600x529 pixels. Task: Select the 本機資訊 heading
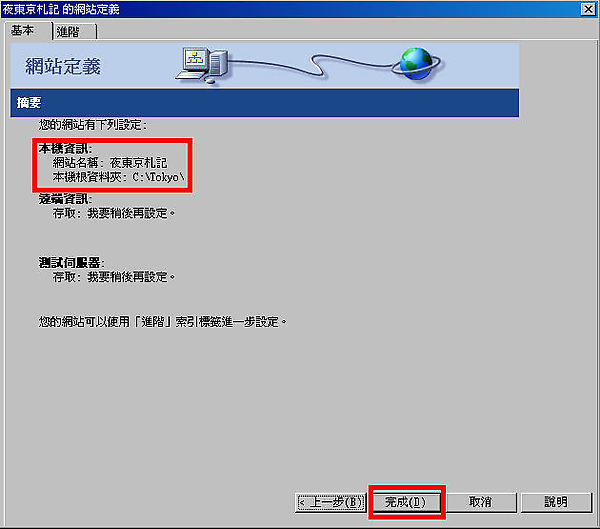[x=65, y=148]
